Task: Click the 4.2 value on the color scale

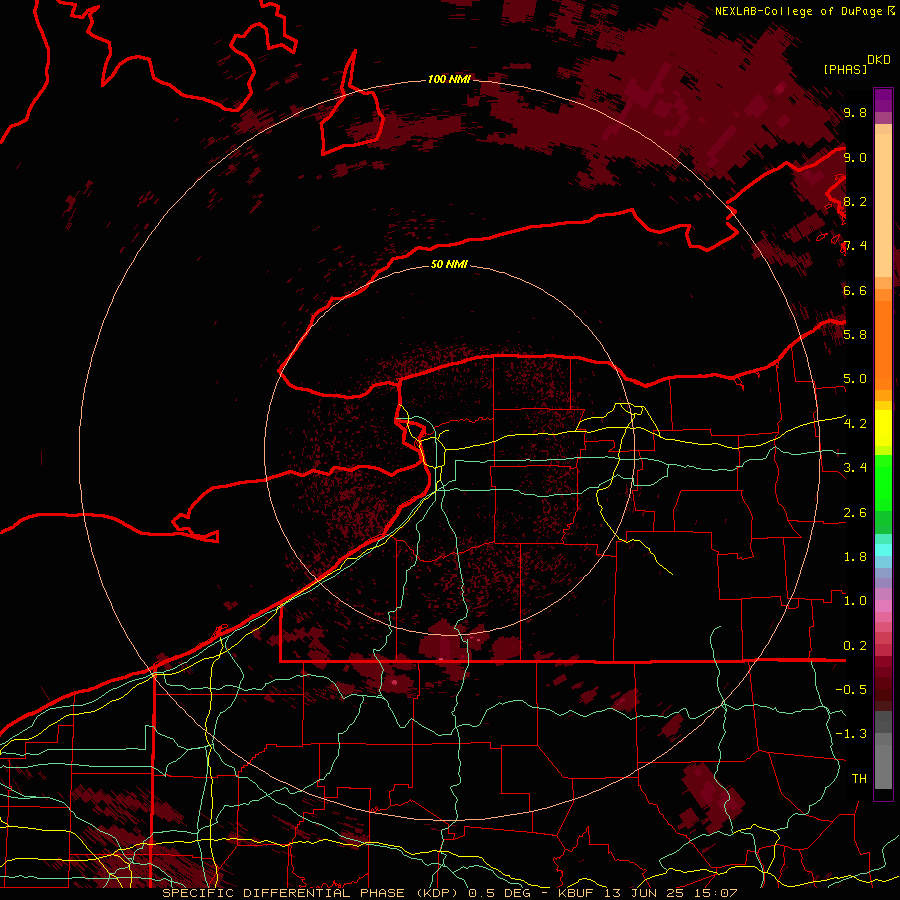Action: point(855,424)
